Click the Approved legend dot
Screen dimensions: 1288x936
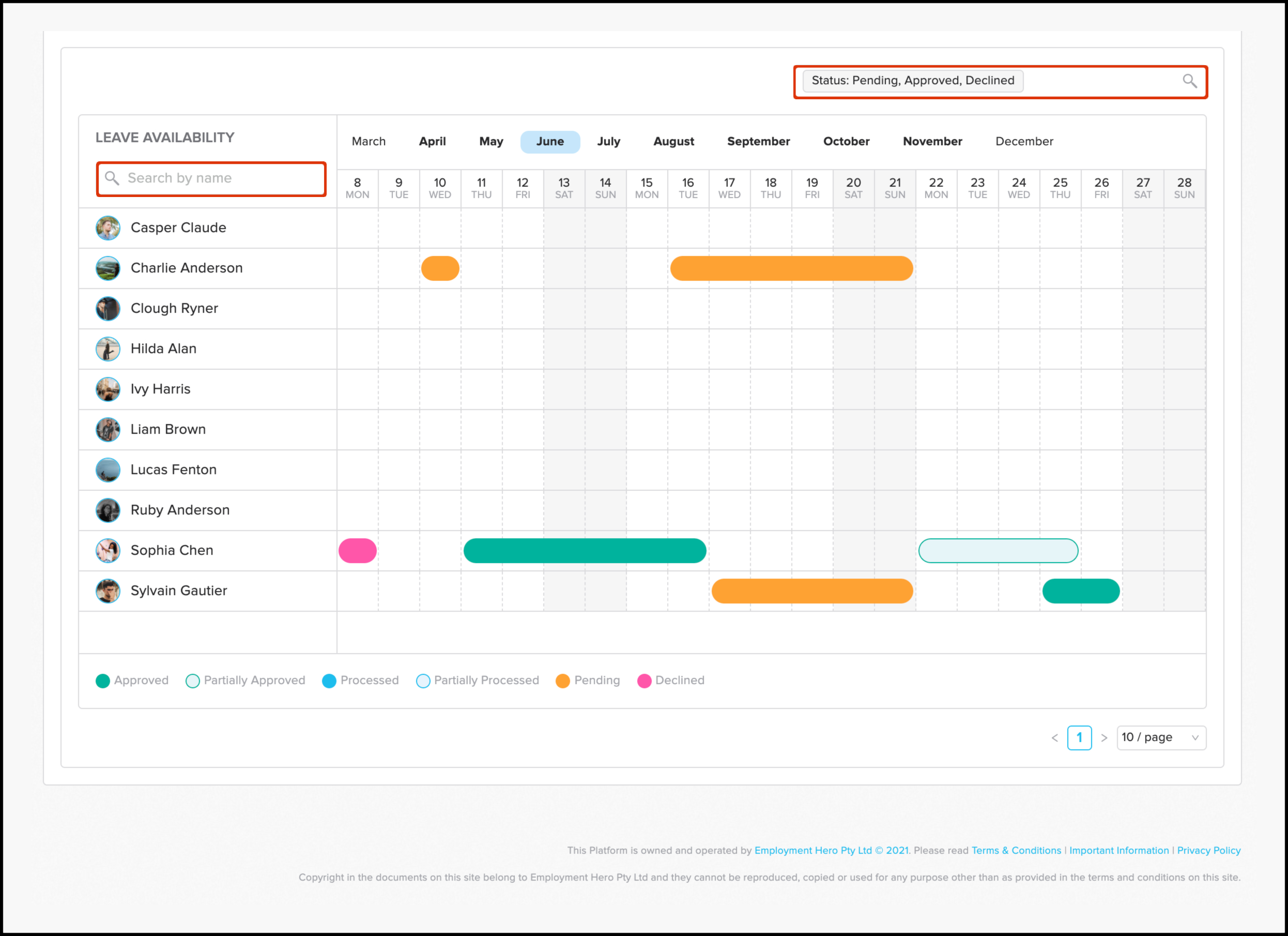pos(103,681)
